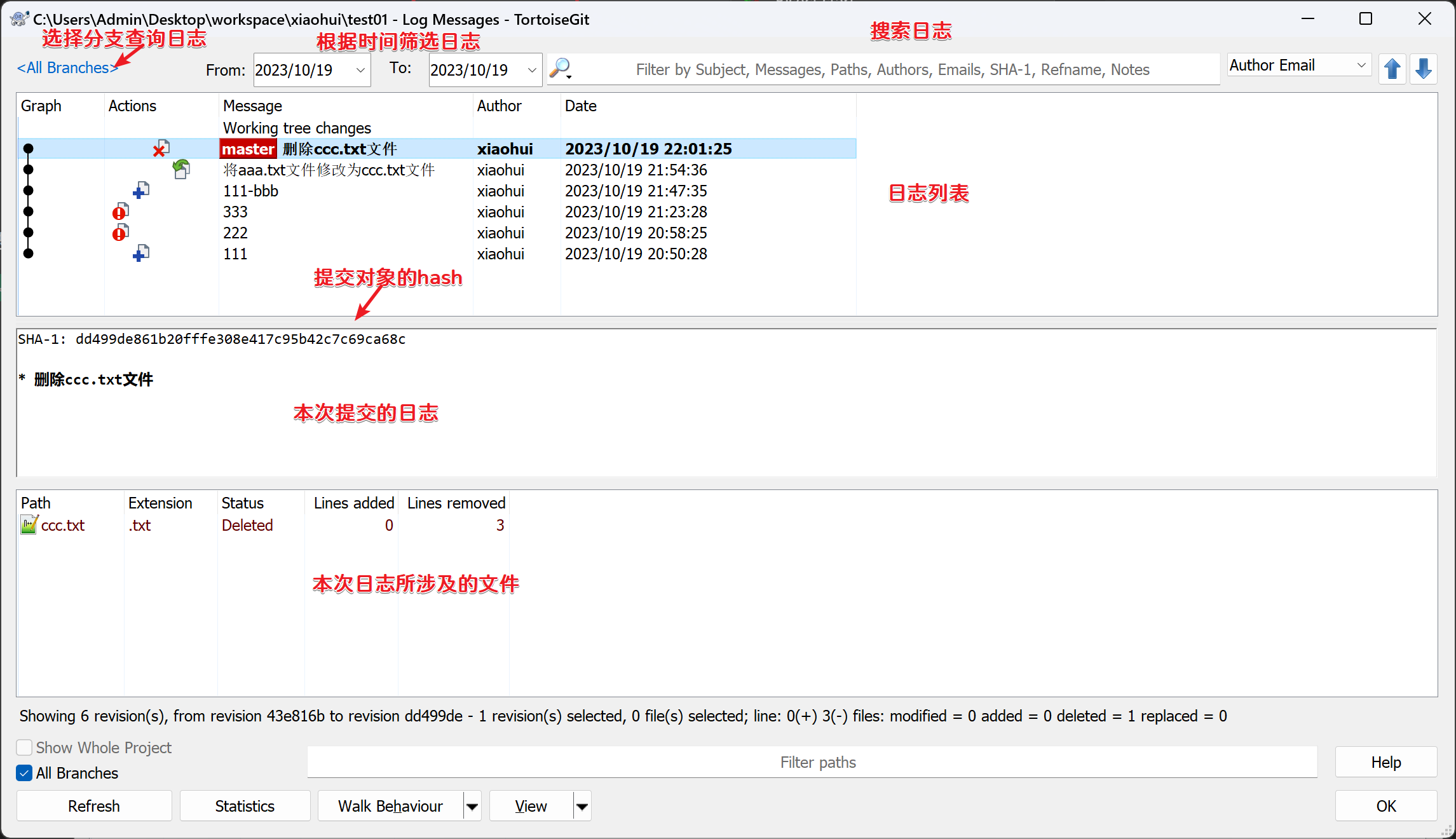
Task: Open the From date dropdown
Action: coord(360,70)
